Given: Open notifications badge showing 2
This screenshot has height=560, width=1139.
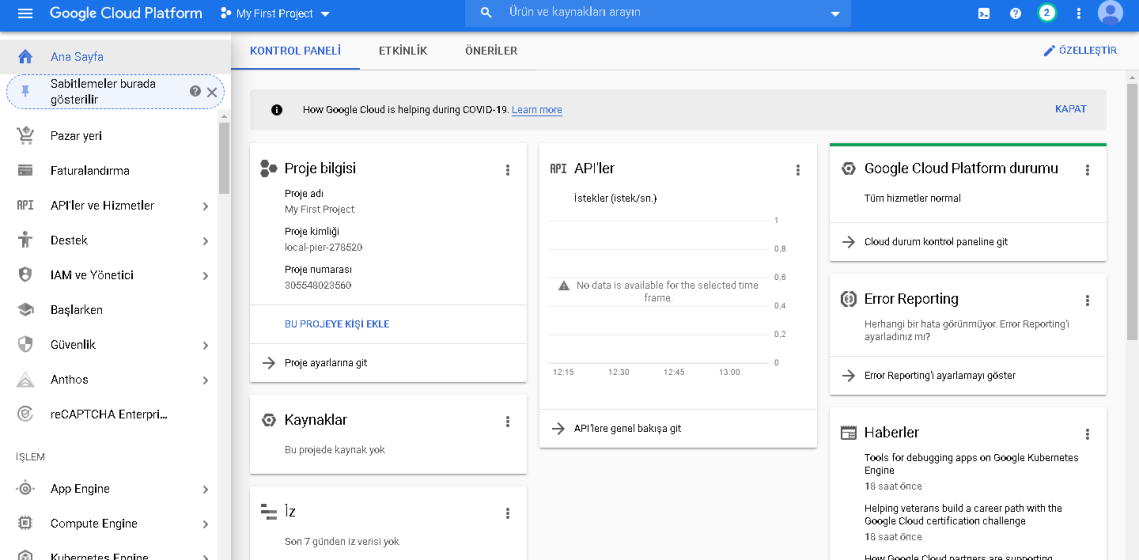Looking at the screenshot, I should pyautogui.click(x=1047, y=13).
